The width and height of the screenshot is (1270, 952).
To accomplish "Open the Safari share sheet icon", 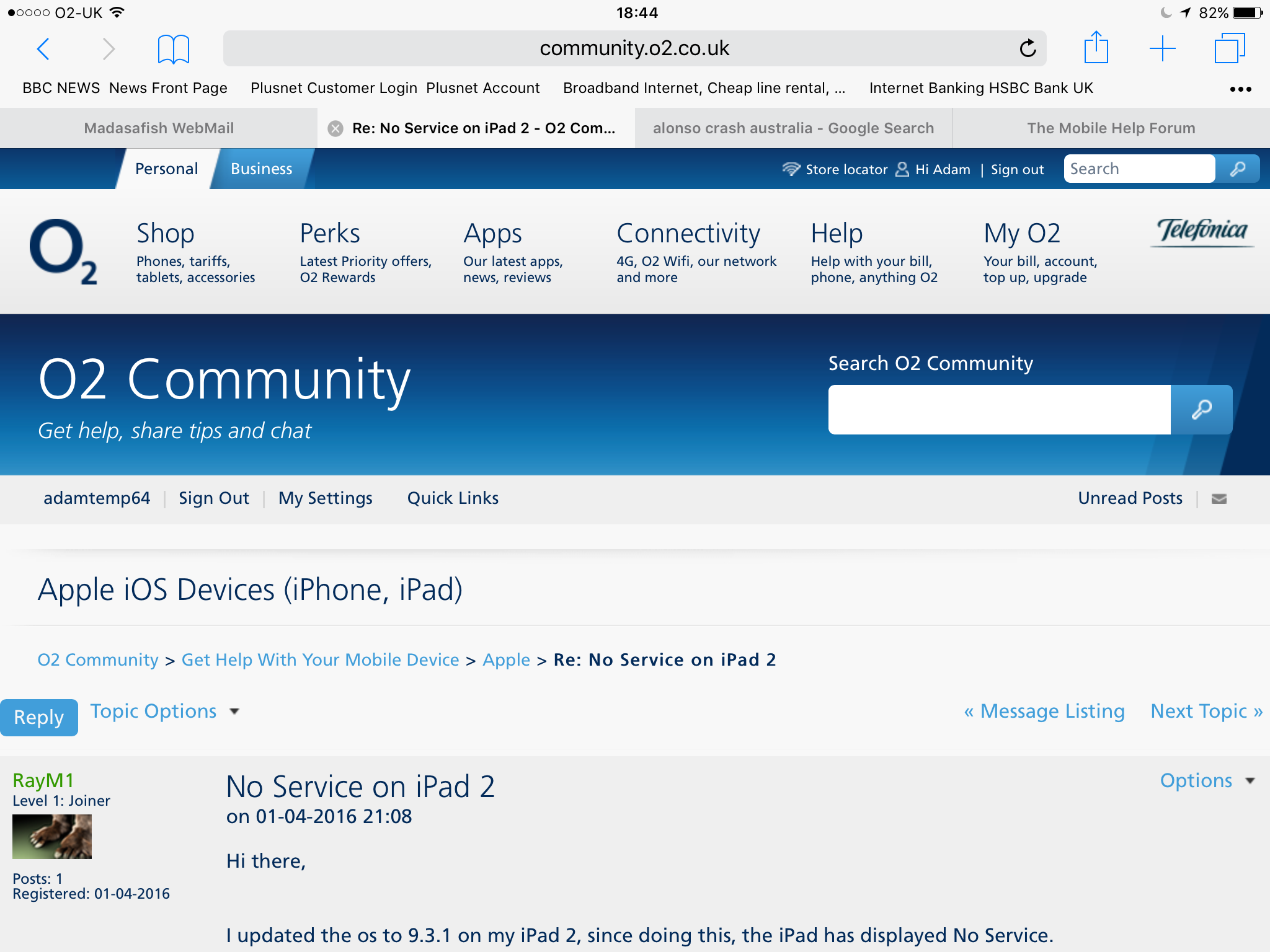I will tap(1096, 47).
